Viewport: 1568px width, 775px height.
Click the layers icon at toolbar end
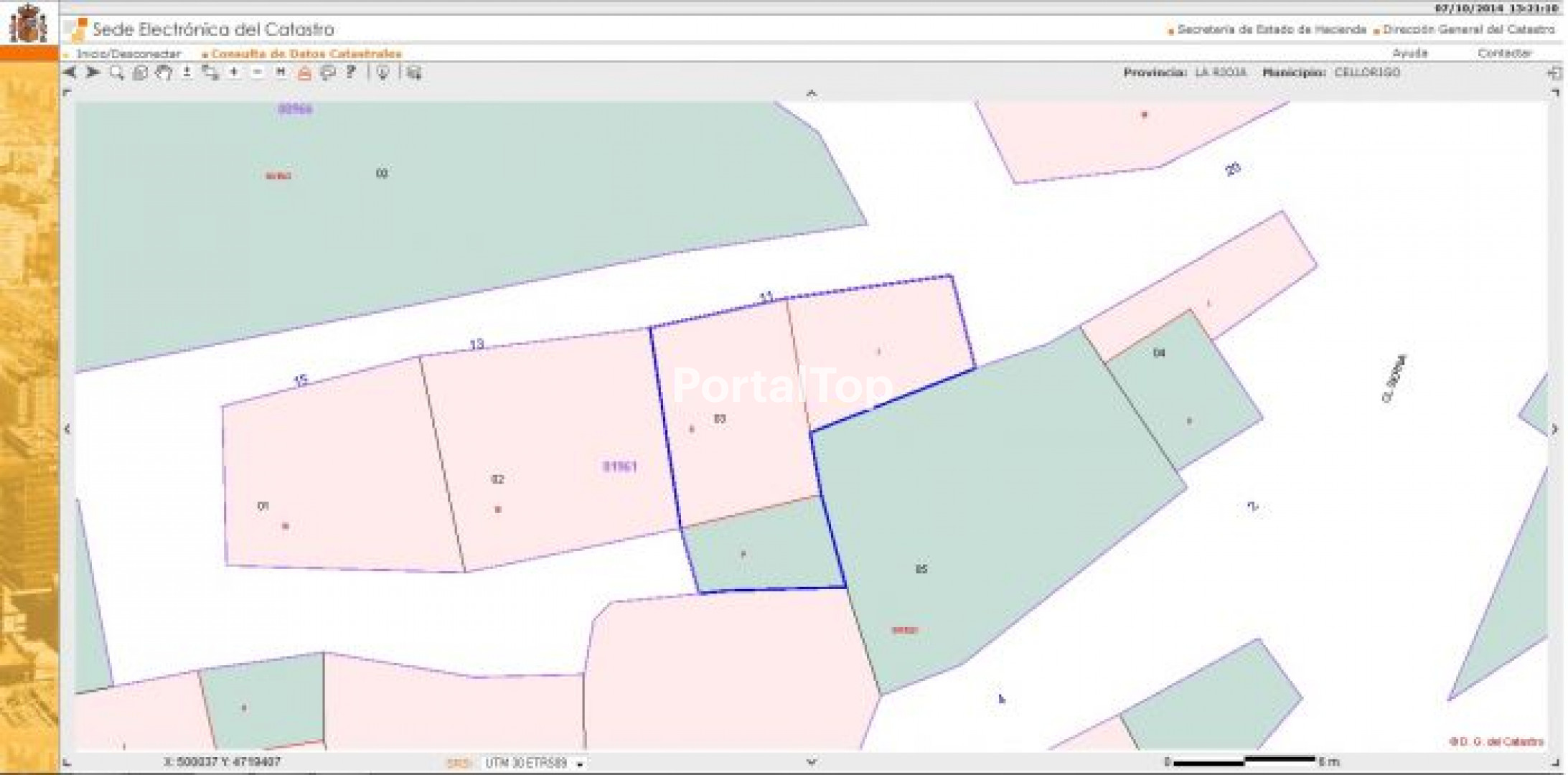tap(414, 72)
